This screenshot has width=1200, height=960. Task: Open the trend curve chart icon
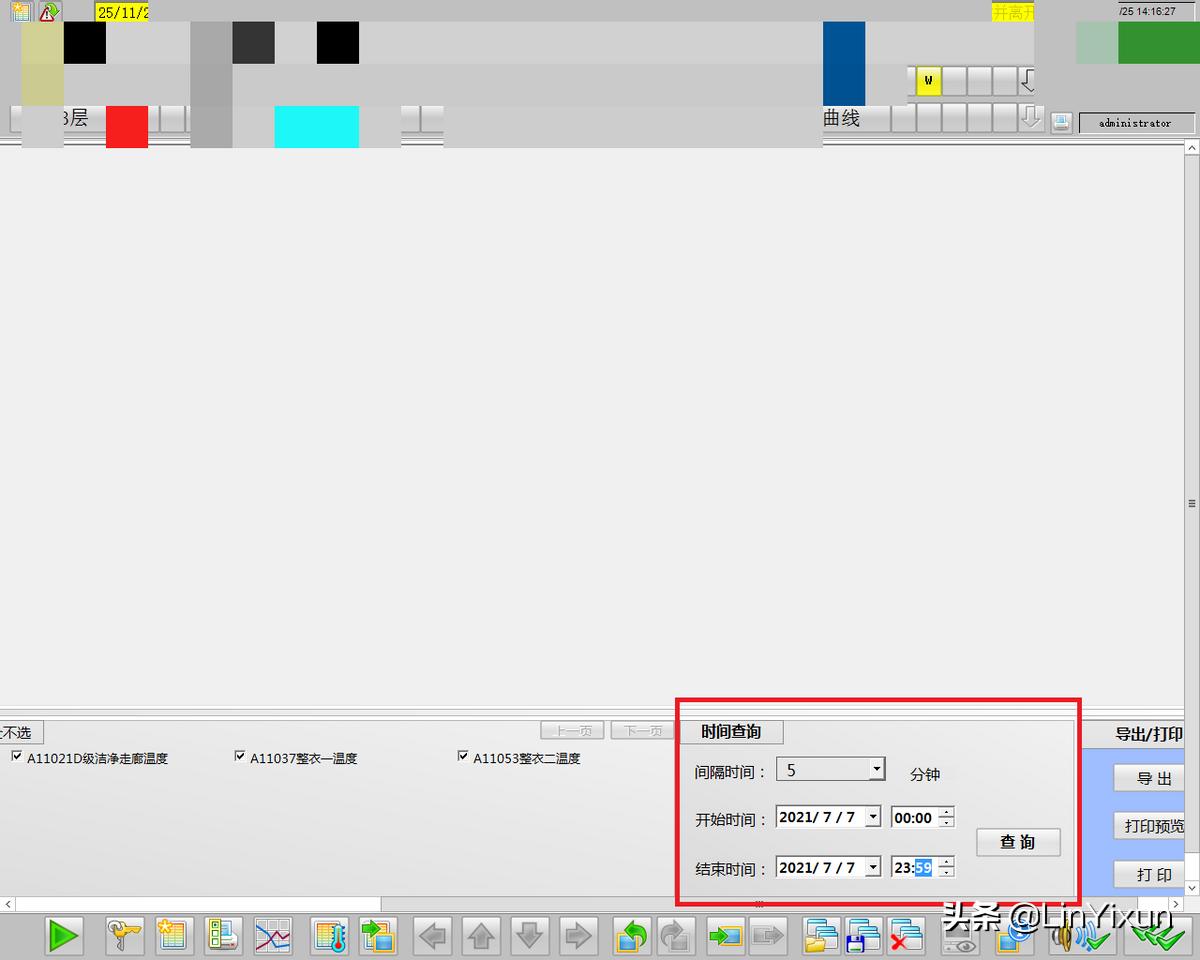pyautogui.click(x=272, y=936)
